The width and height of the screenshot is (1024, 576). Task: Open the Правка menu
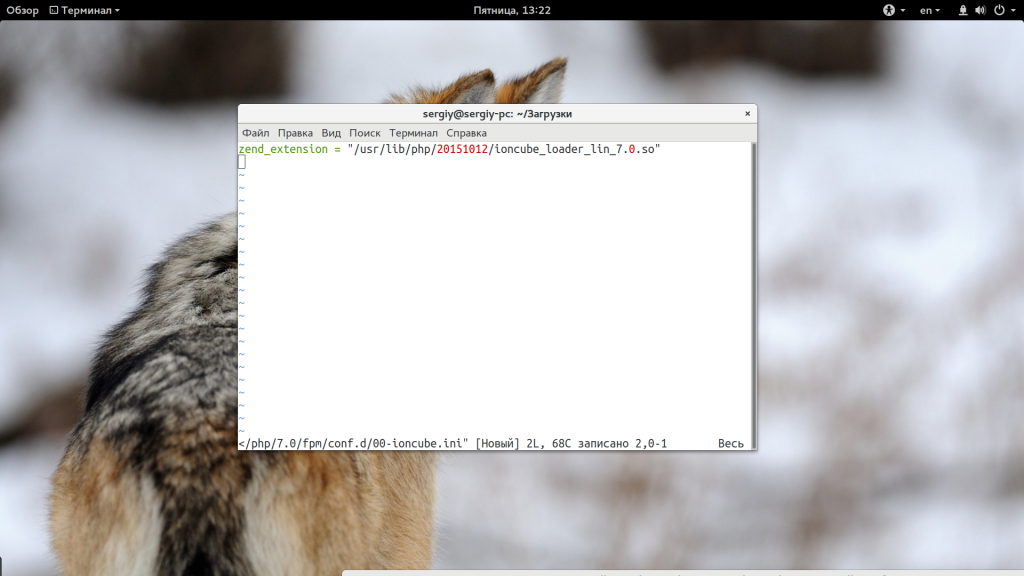295,133
